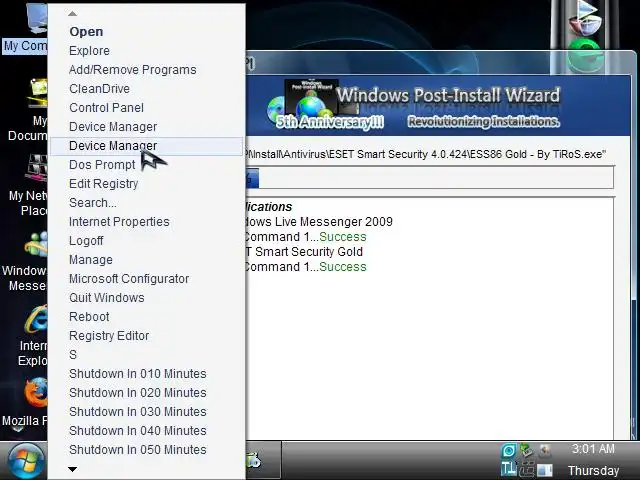Select Shutdown In 030 Minutes

(138, 411)
